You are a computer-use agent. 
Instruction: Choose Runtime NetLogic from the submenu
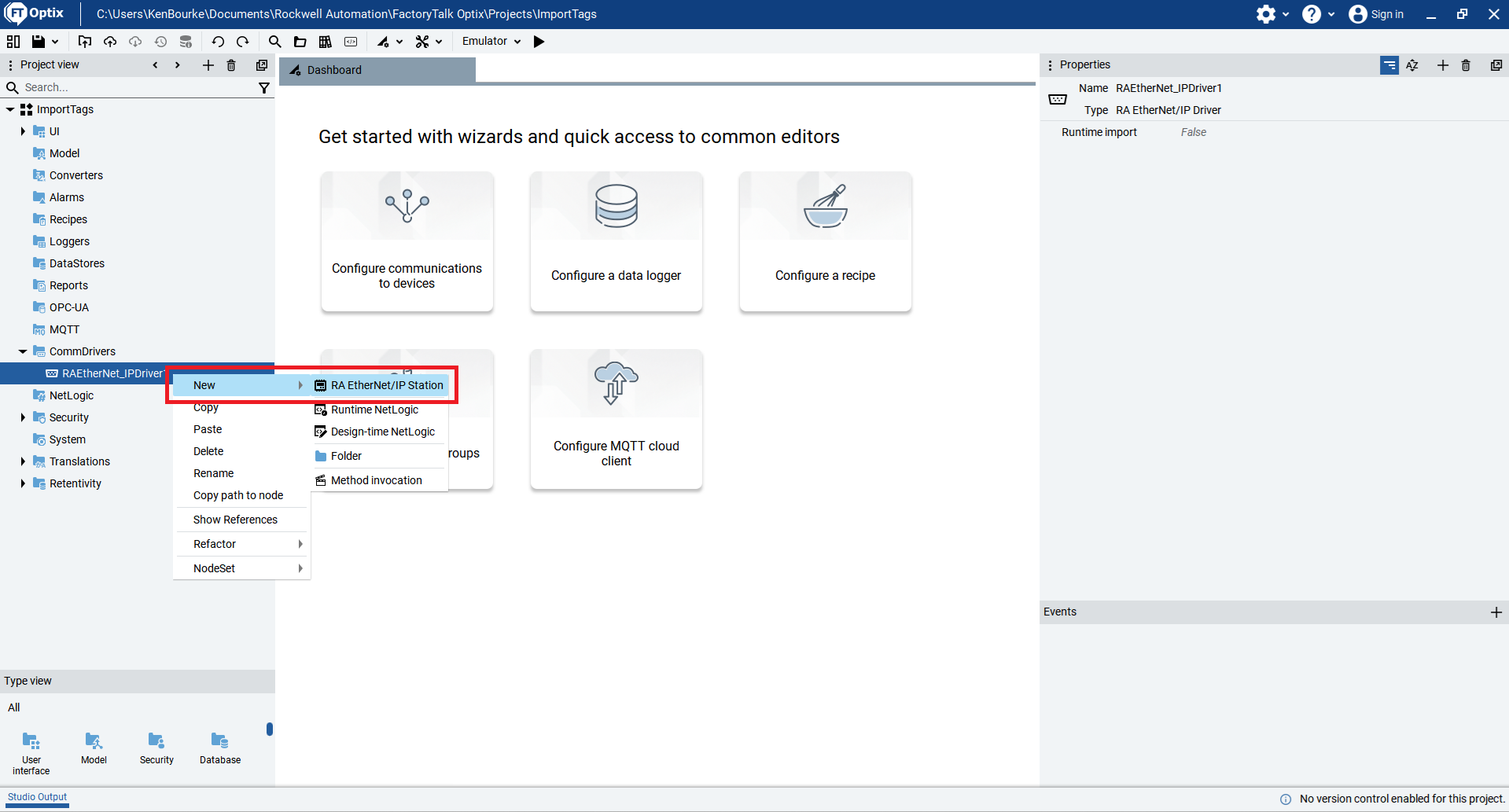tap(380, 410)
